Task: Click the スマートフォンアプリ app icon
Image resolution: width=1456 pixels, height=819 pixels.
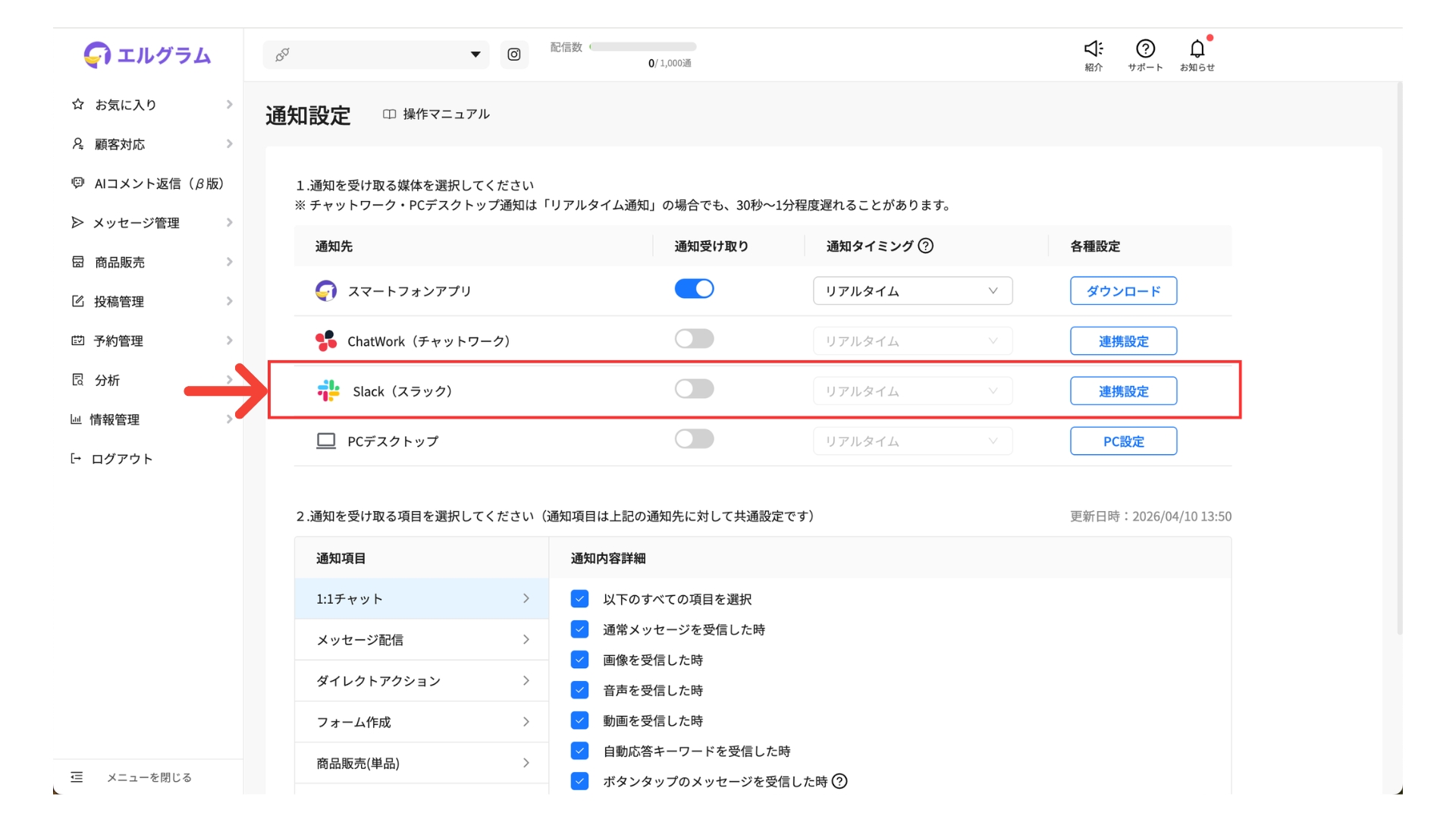Action: 326,290
